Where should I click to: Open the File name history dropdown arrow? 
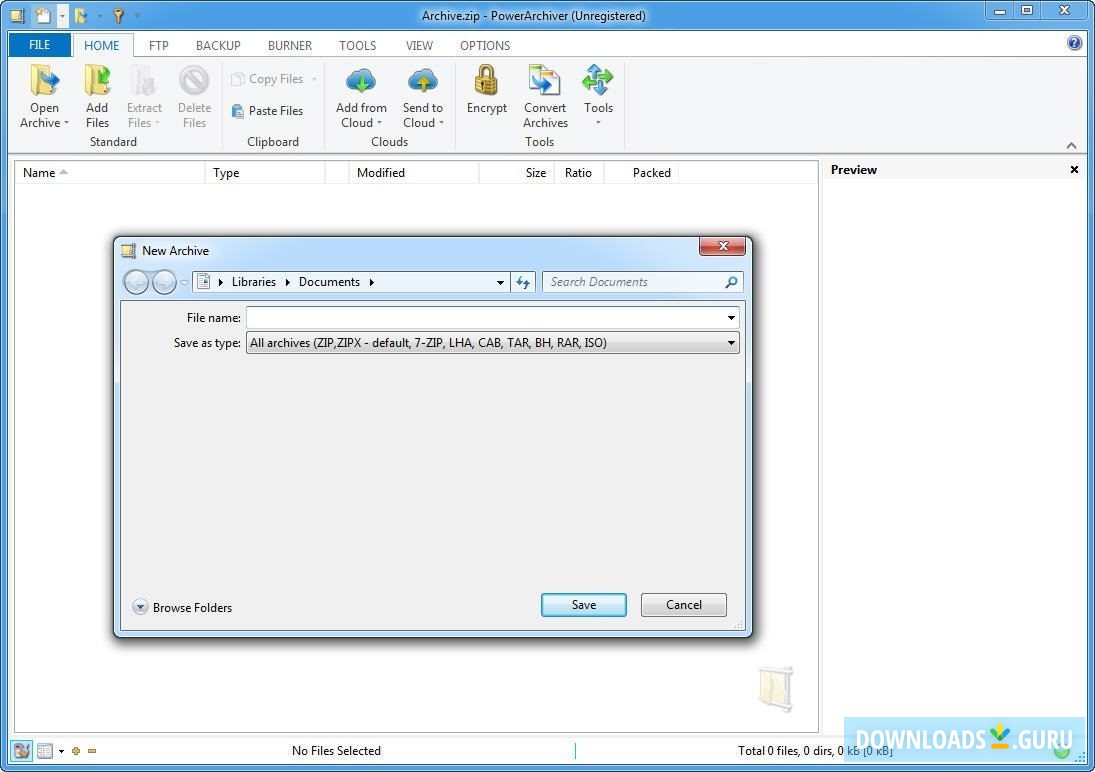[x=731, y=318]
